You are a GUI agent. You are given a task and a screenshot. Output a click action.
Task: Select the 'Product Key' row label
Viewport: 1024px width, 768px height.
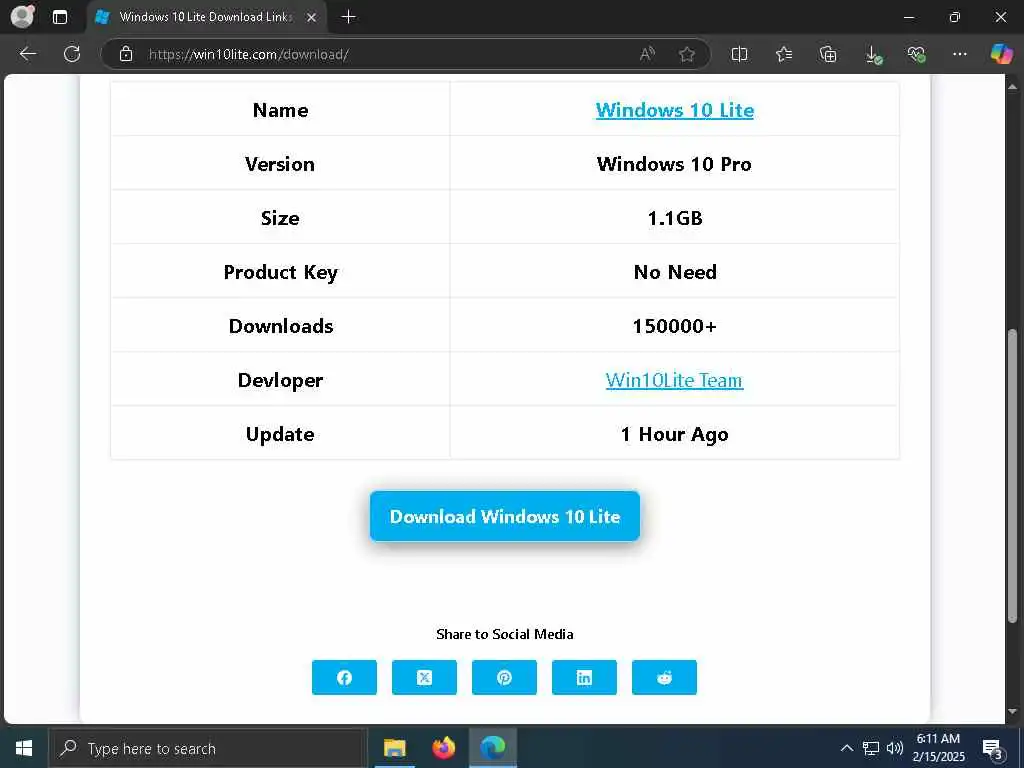[281, 272]
